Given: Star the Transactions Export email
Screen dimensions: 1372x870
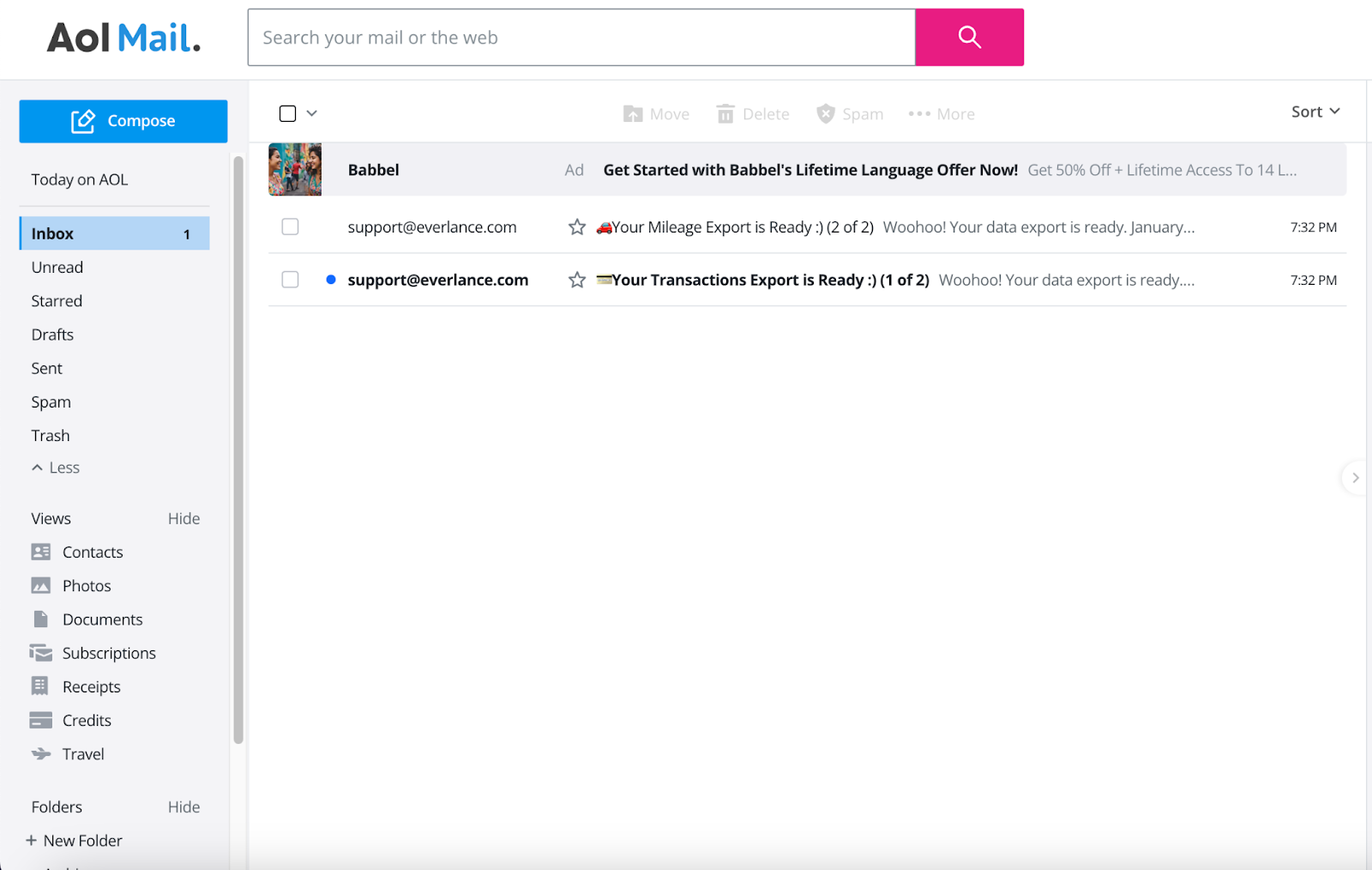Looking at the screenshot, I should click(577, 280).
